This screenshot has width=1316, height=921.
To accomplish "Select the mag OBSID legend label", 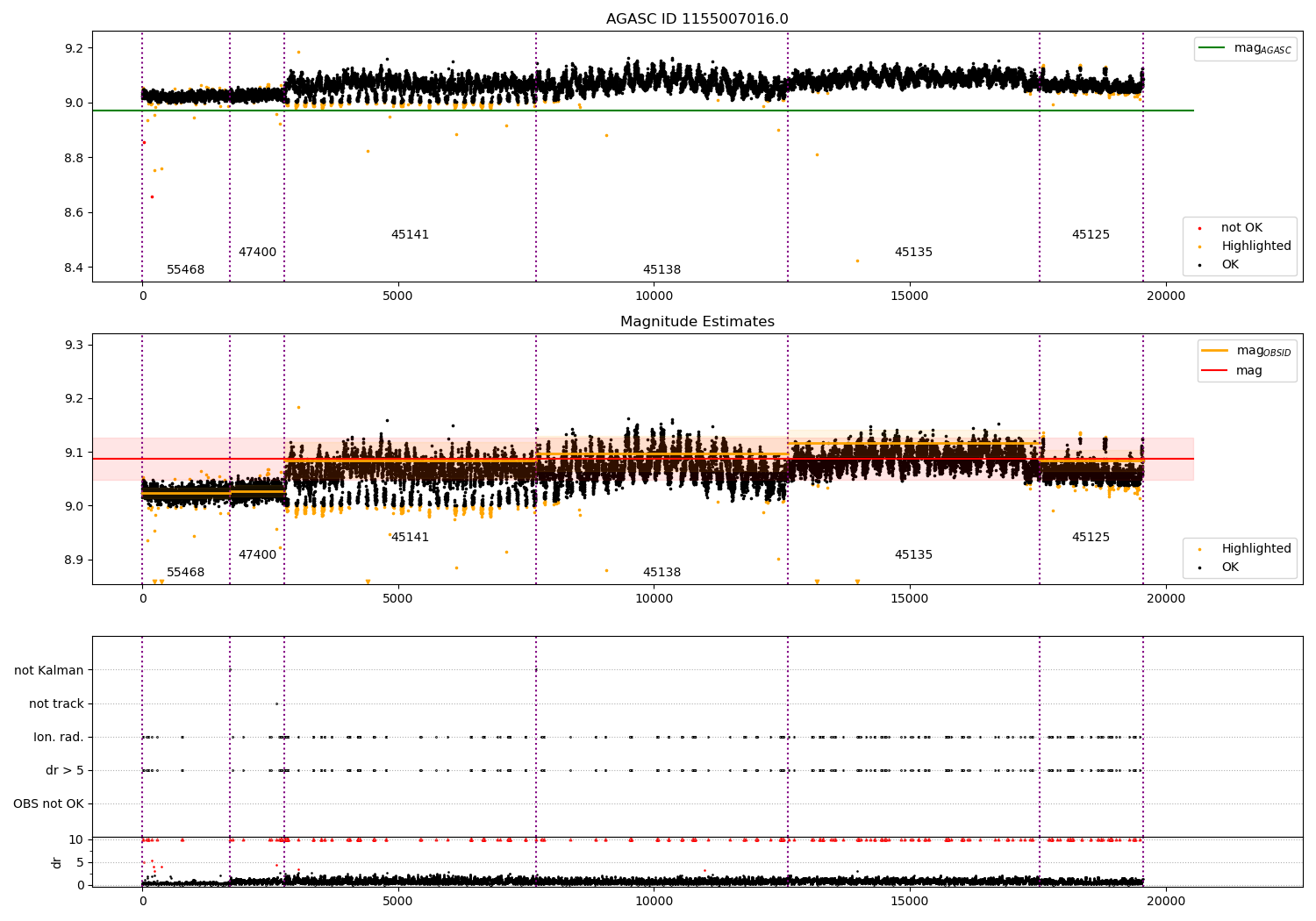I will [1264, 351].
